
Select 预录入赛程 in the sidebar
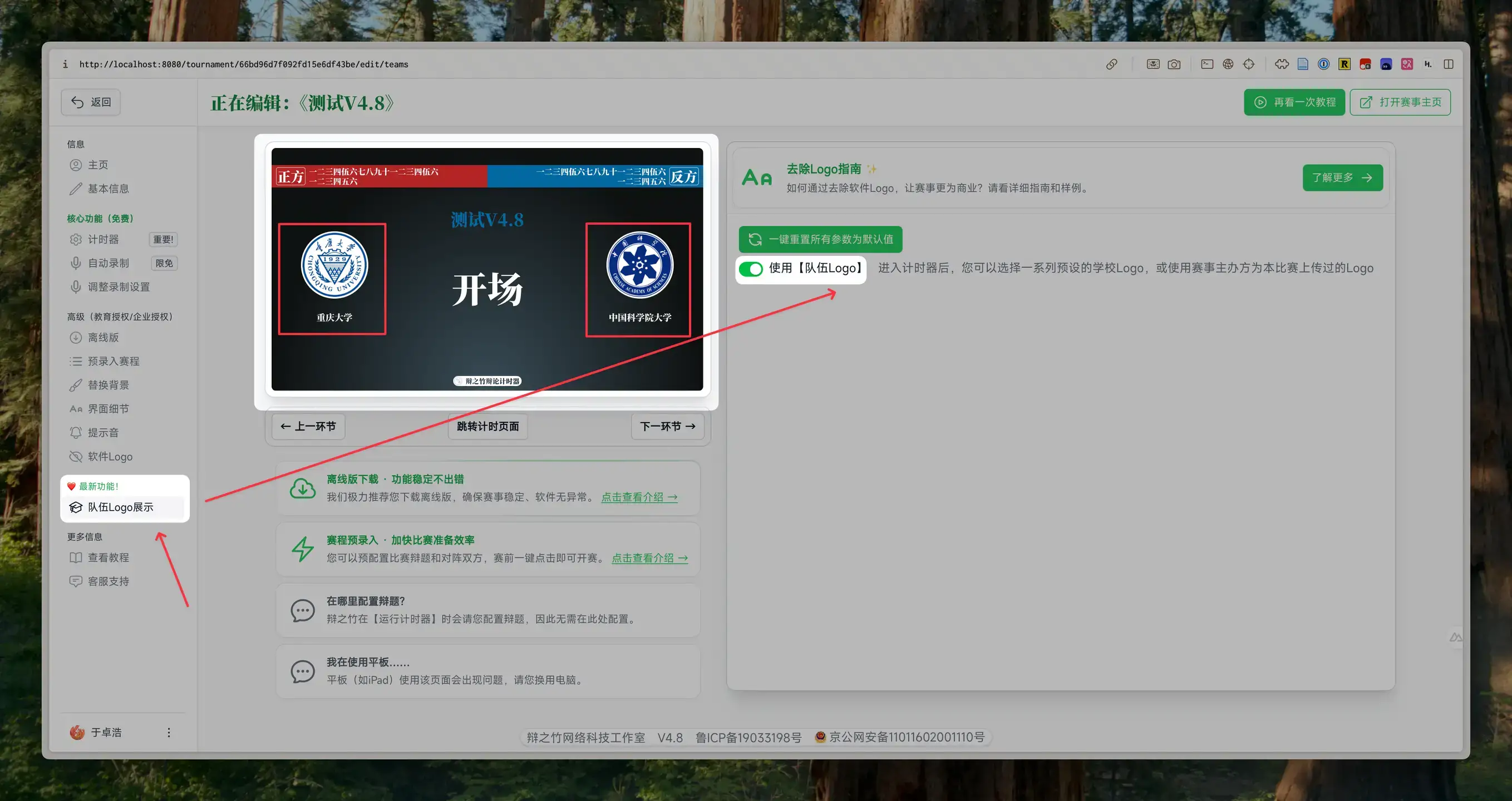[x=122, y=361]
